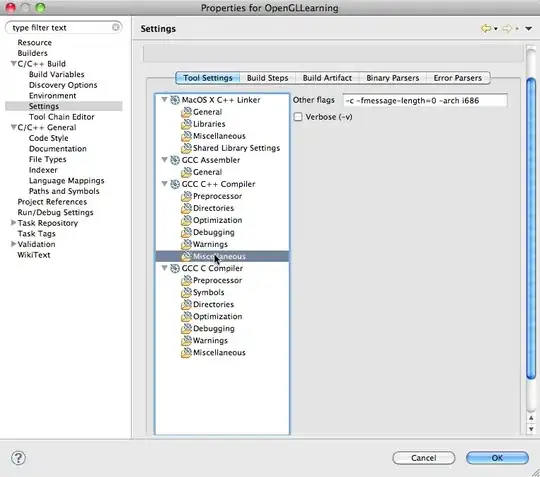Click the back navigation arrow icon
The image size is (540, 477).
tap(486, 29)
